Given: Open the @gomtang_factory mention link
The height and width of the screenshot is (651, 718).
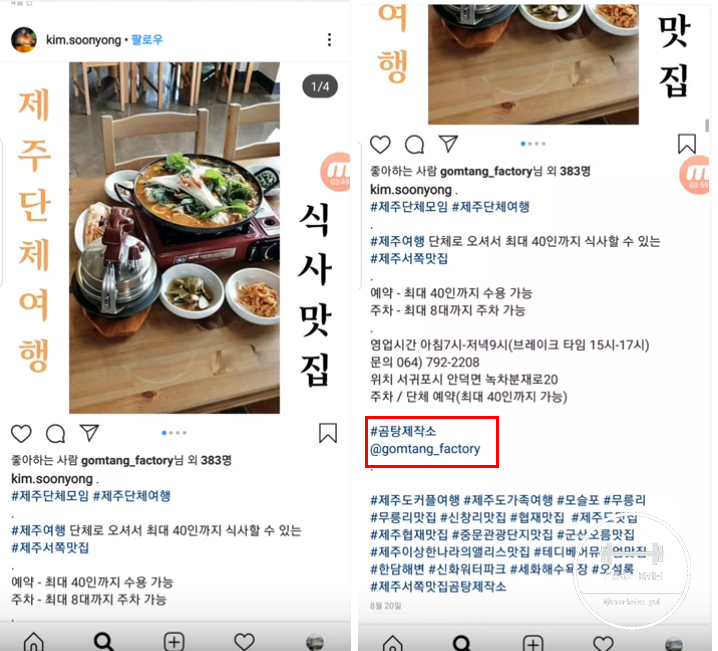Looking at the screenshot, I should tap(425, 449).
